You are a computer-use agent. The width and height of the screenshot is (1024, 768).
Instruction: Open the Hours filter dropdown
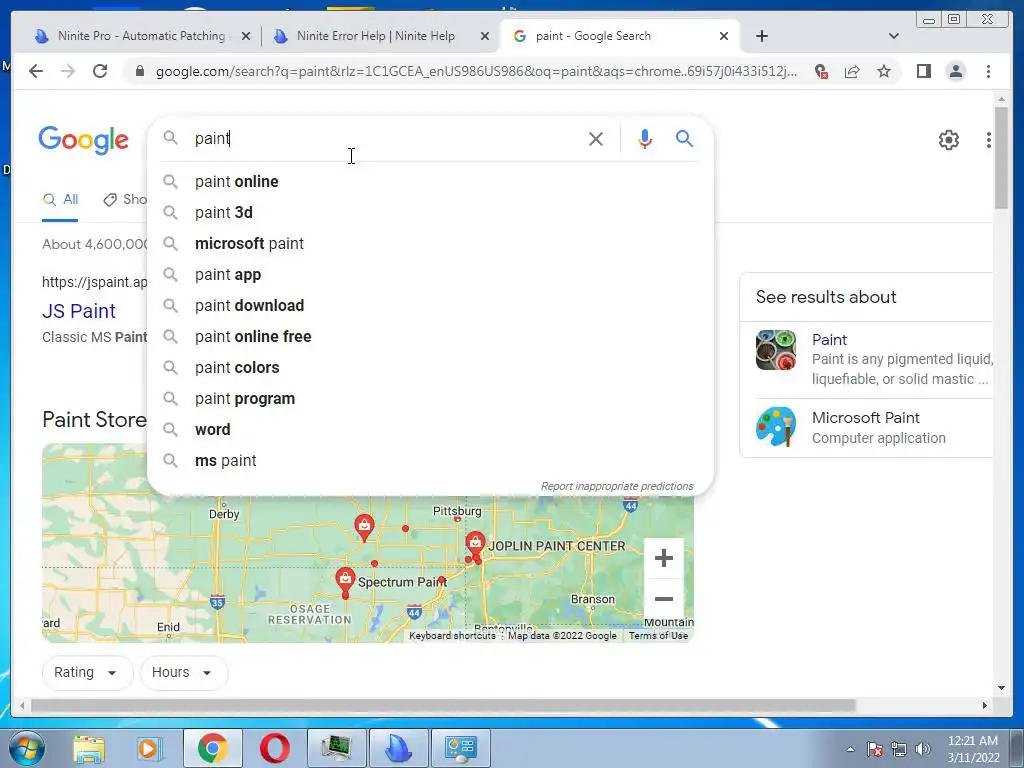[184, 672]
